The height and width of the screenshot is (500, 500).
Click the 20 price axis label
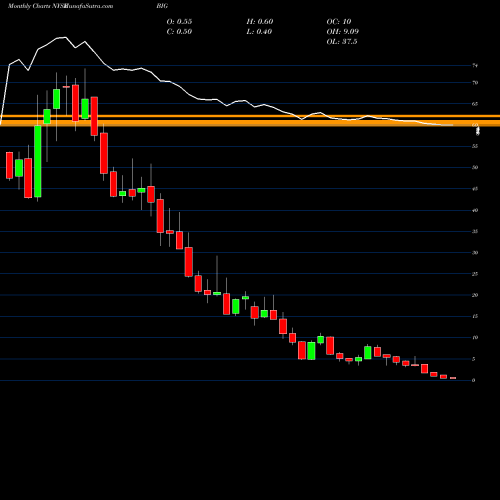pos(475,295)
